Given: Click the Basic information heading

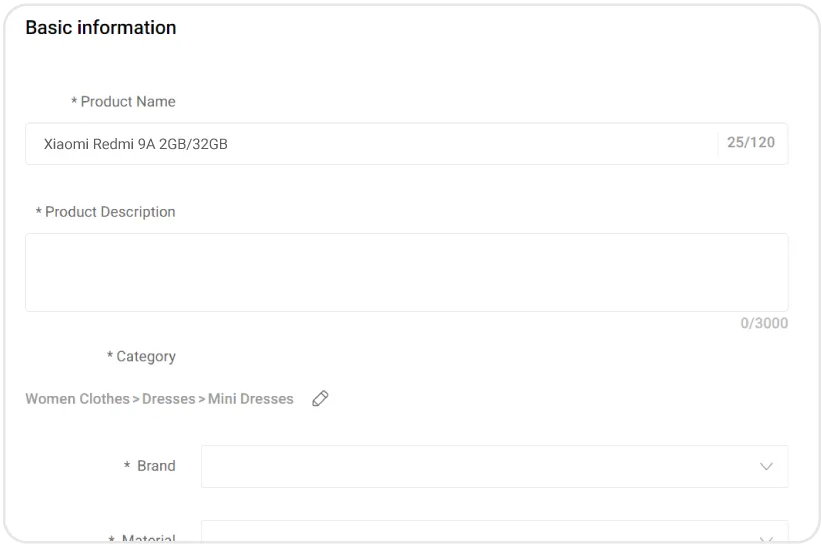Looking at the screenshot, I should [x=101, y=28].
